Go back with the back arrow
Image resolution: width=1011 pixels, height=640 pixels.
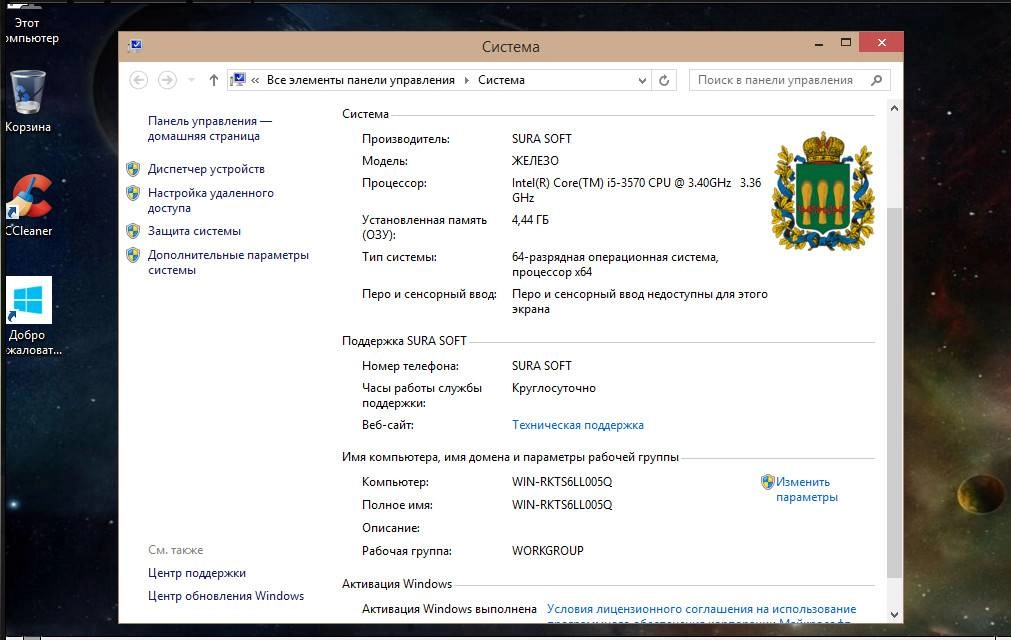tap(139, 80)
